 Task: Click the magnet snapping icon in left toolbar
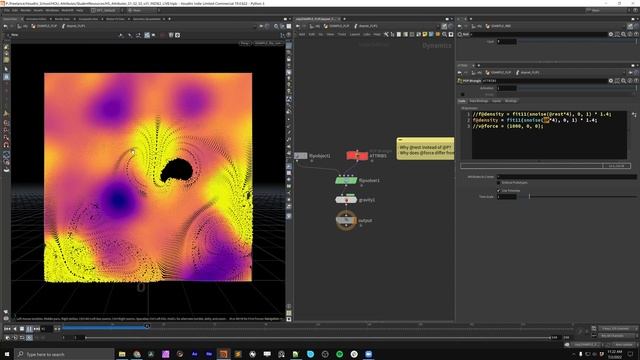6,144
